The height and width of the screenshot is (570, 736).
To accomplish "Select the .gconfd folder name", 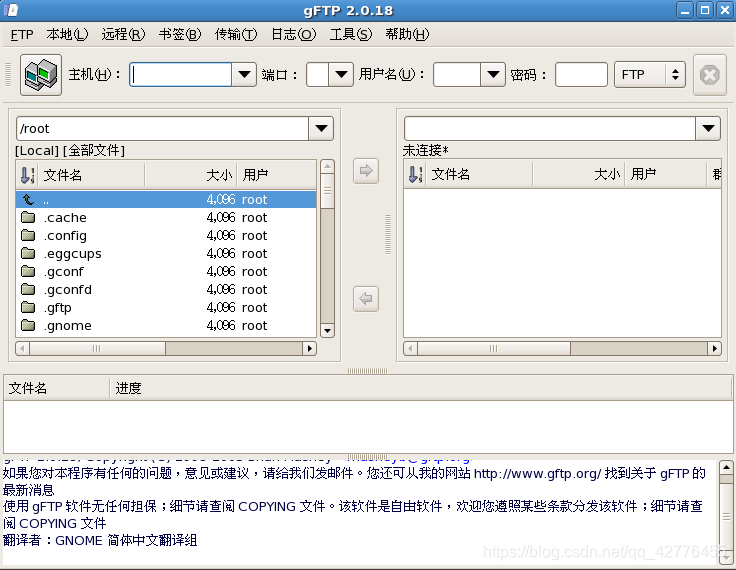I will pyautogui.click(x=68, y=290).
